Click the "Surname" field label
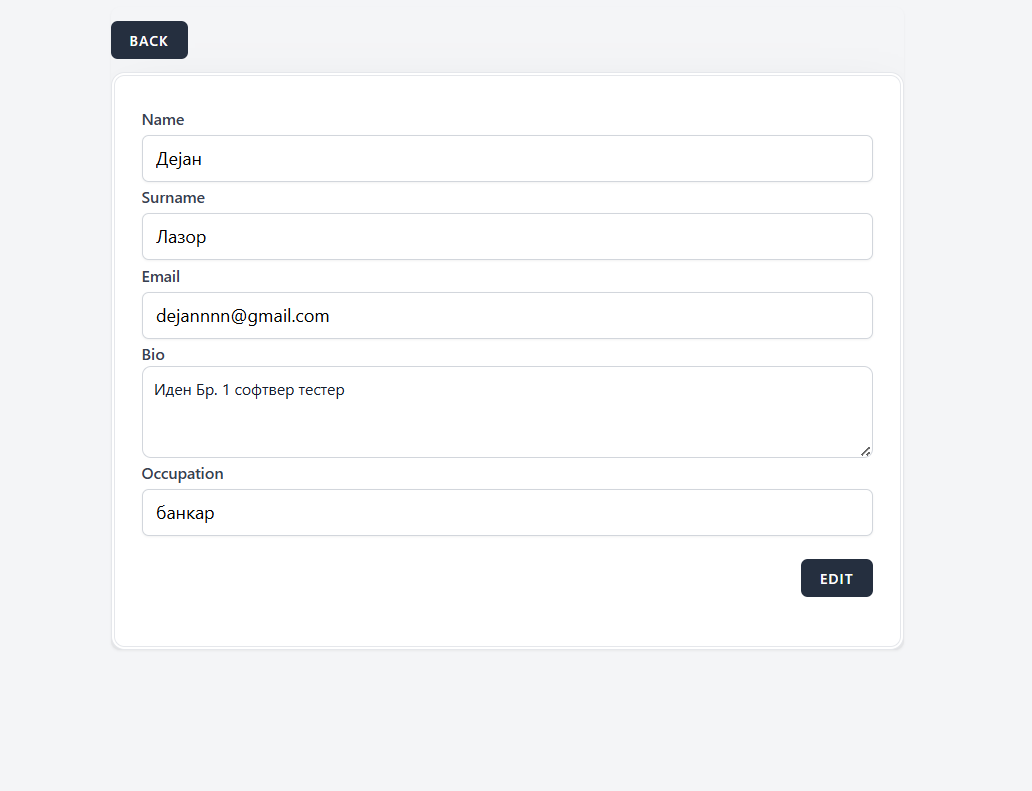 click(173, 198)
